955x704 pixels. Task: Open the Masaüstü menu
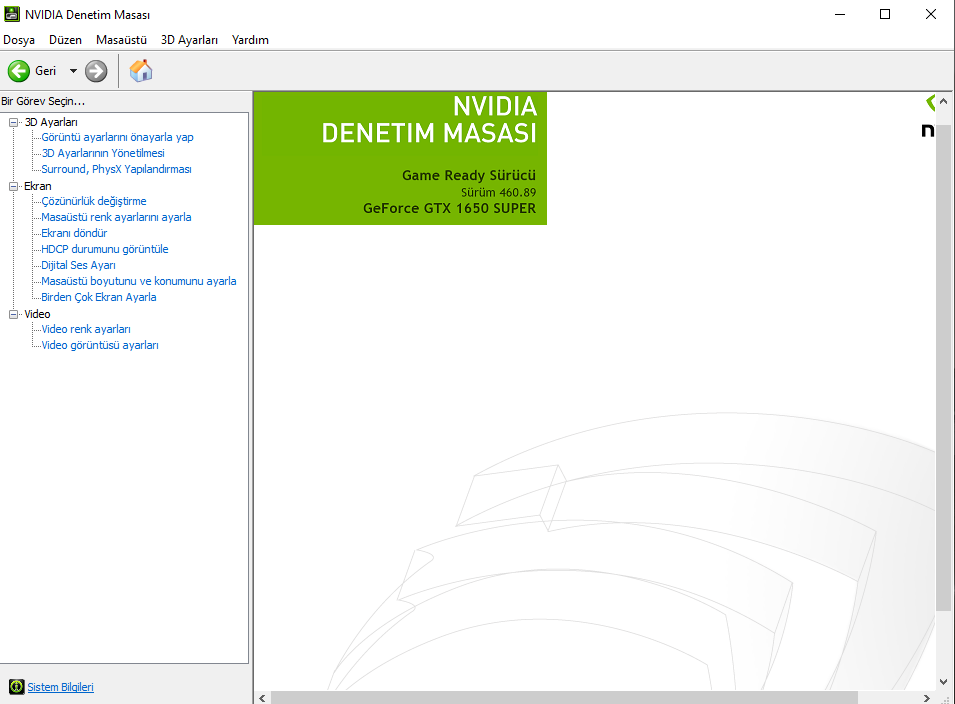tap(121, 40)
